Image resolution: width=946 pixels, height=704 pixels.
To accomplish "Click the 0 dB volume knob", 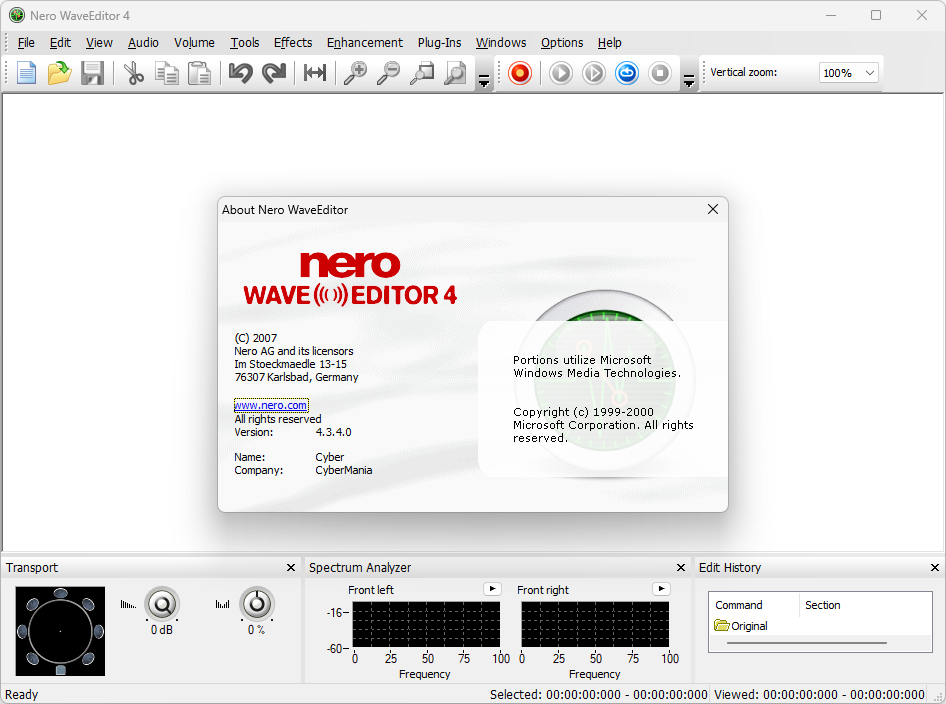I will pos(162,604).
